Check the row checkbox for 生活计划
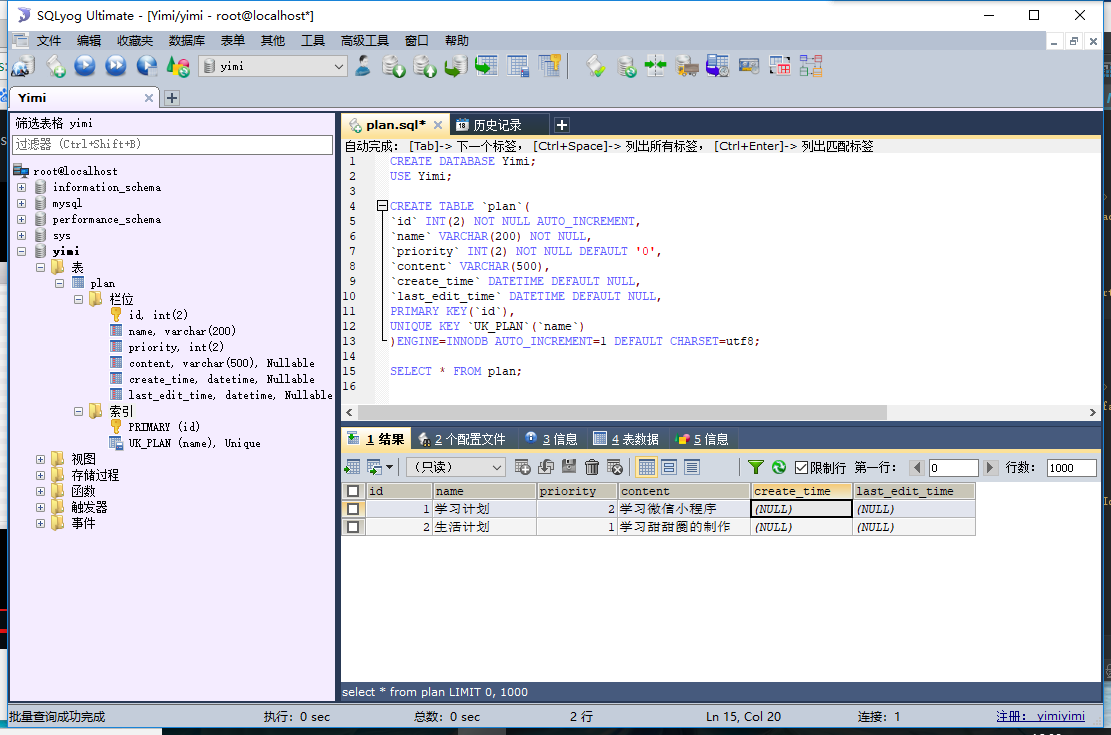Image resolution: width=1111 pixels, height=735 pixels. 353,527
